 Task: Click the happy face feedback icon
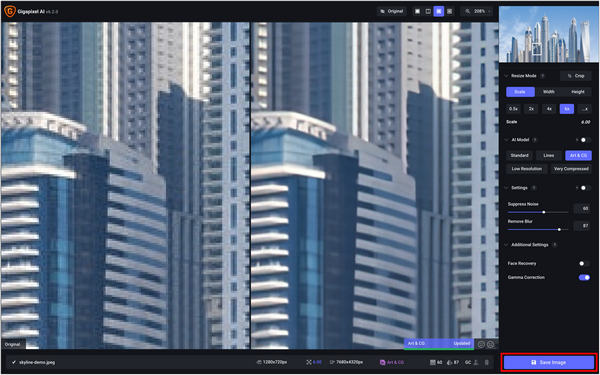point(481,344)
